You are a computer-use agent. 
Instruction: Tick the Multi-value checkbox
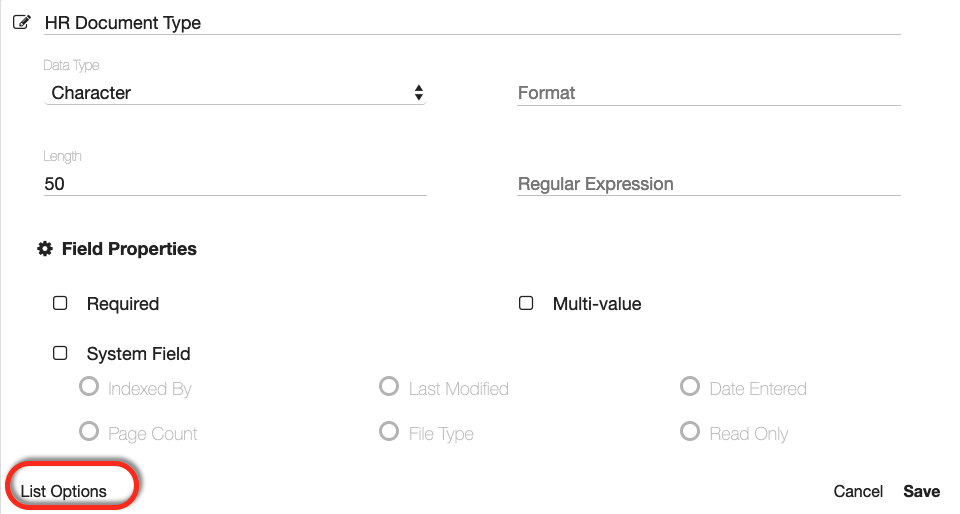[x=526, y=303]
